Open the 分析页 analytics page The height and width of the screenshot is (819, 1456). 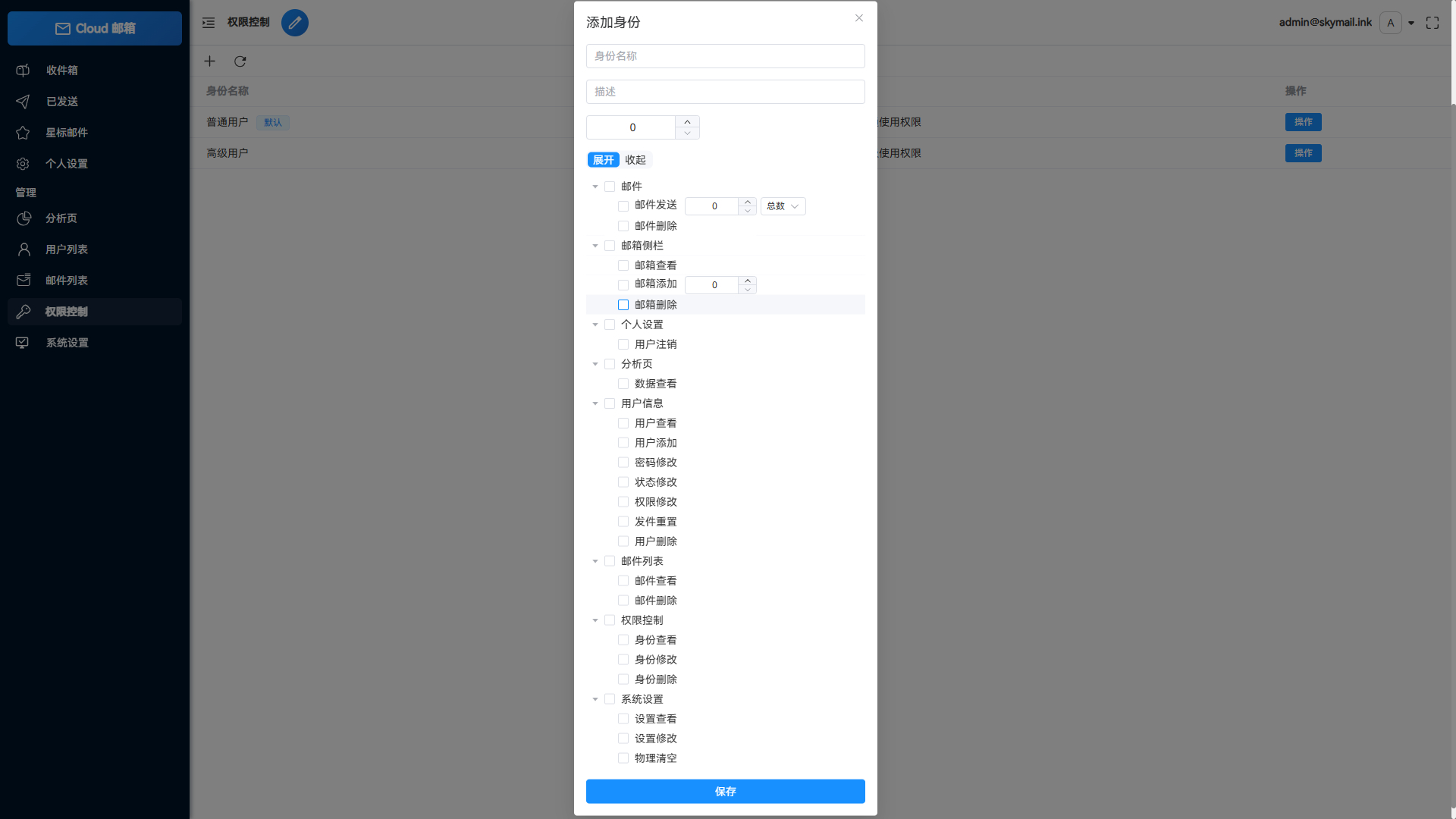click(x=61, y=218)
